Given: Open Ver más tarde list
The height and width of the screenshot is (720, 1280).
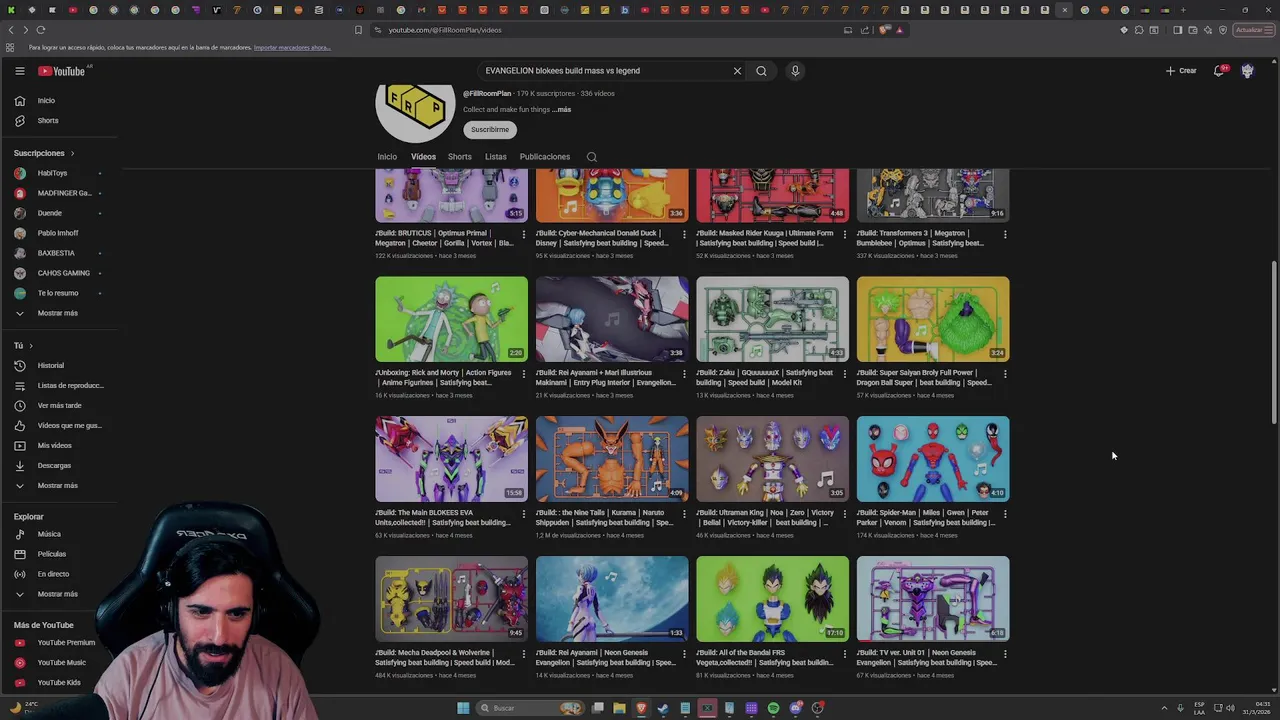Looking at the screenshot, I should coord(60,406).
